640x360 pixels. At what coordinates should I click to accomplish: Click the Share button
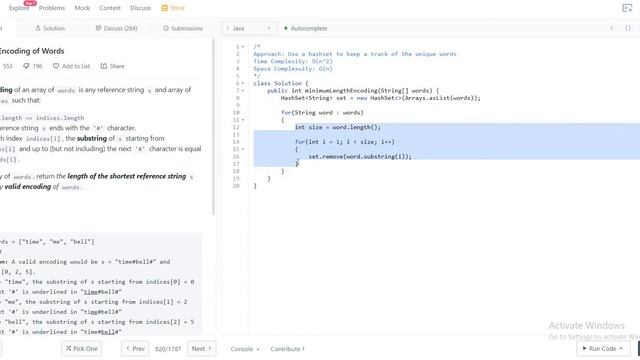point(113,66)
